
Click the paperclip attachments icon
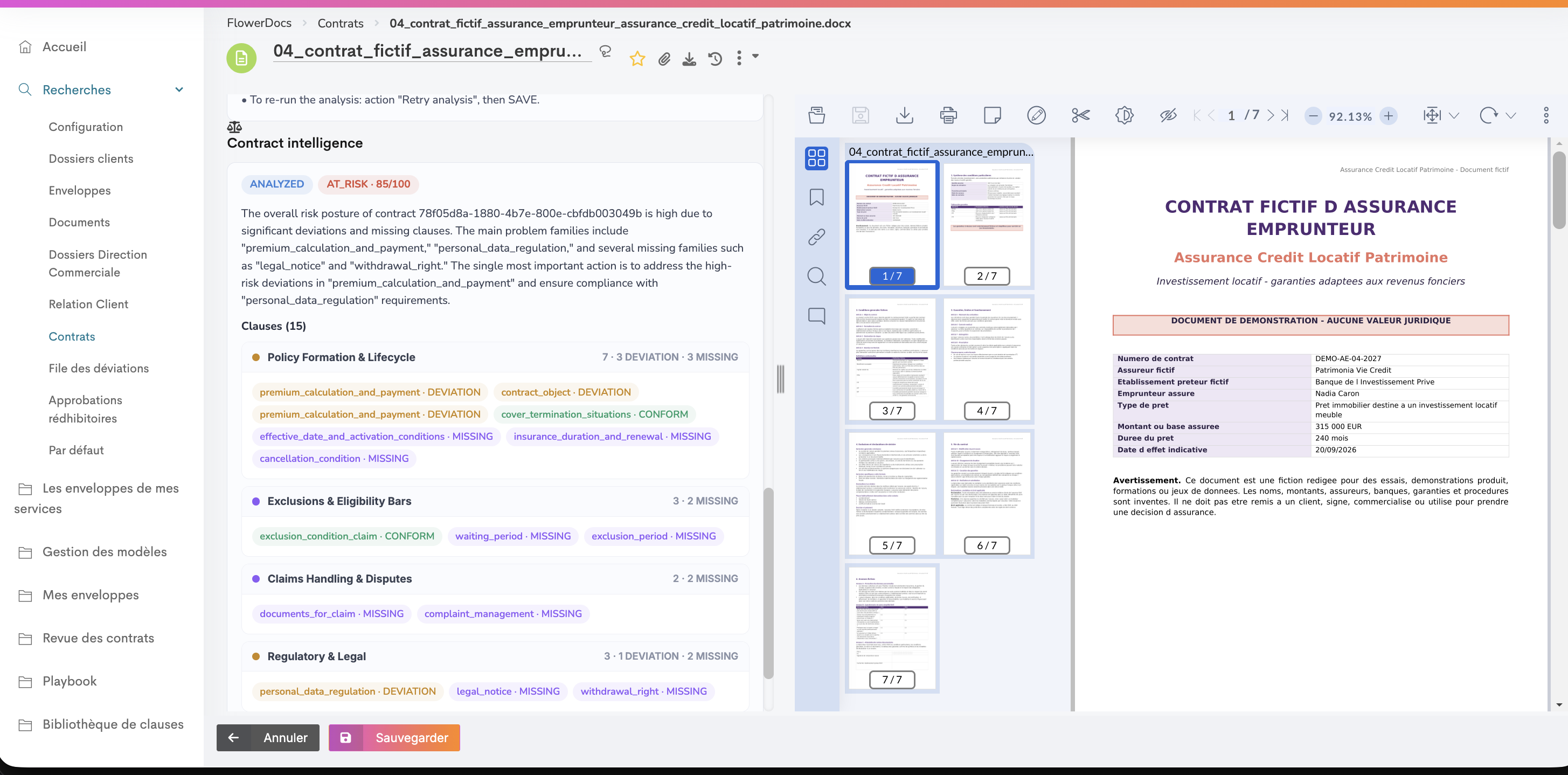(664, 58)
